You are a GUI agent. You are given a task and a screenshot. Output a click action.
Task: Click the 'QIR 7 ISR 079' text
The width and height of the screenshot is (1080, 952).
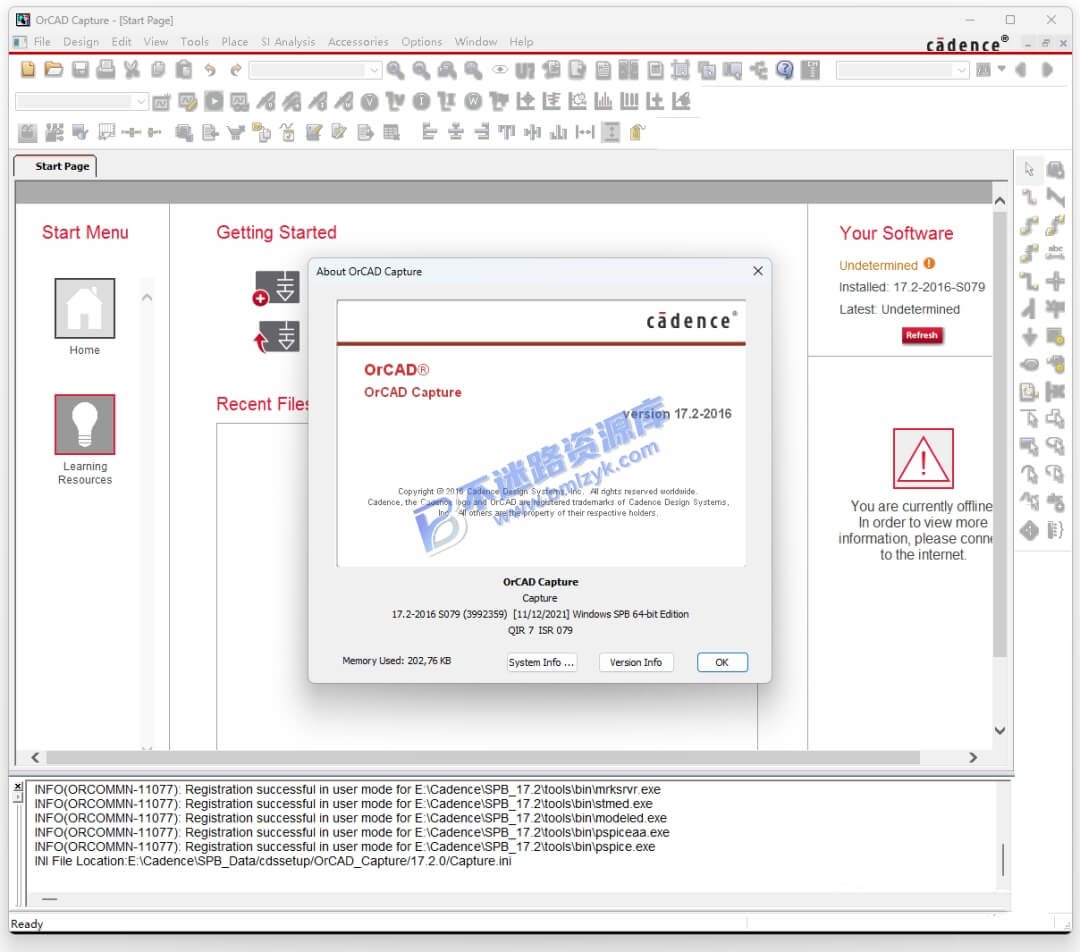point(540,630)
